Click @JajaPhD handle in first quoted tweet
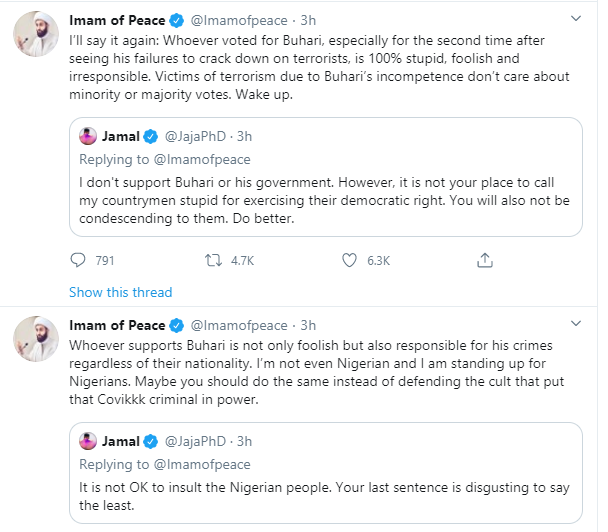Viewport: 608px width, 532px height. click(x=195, y=136)
